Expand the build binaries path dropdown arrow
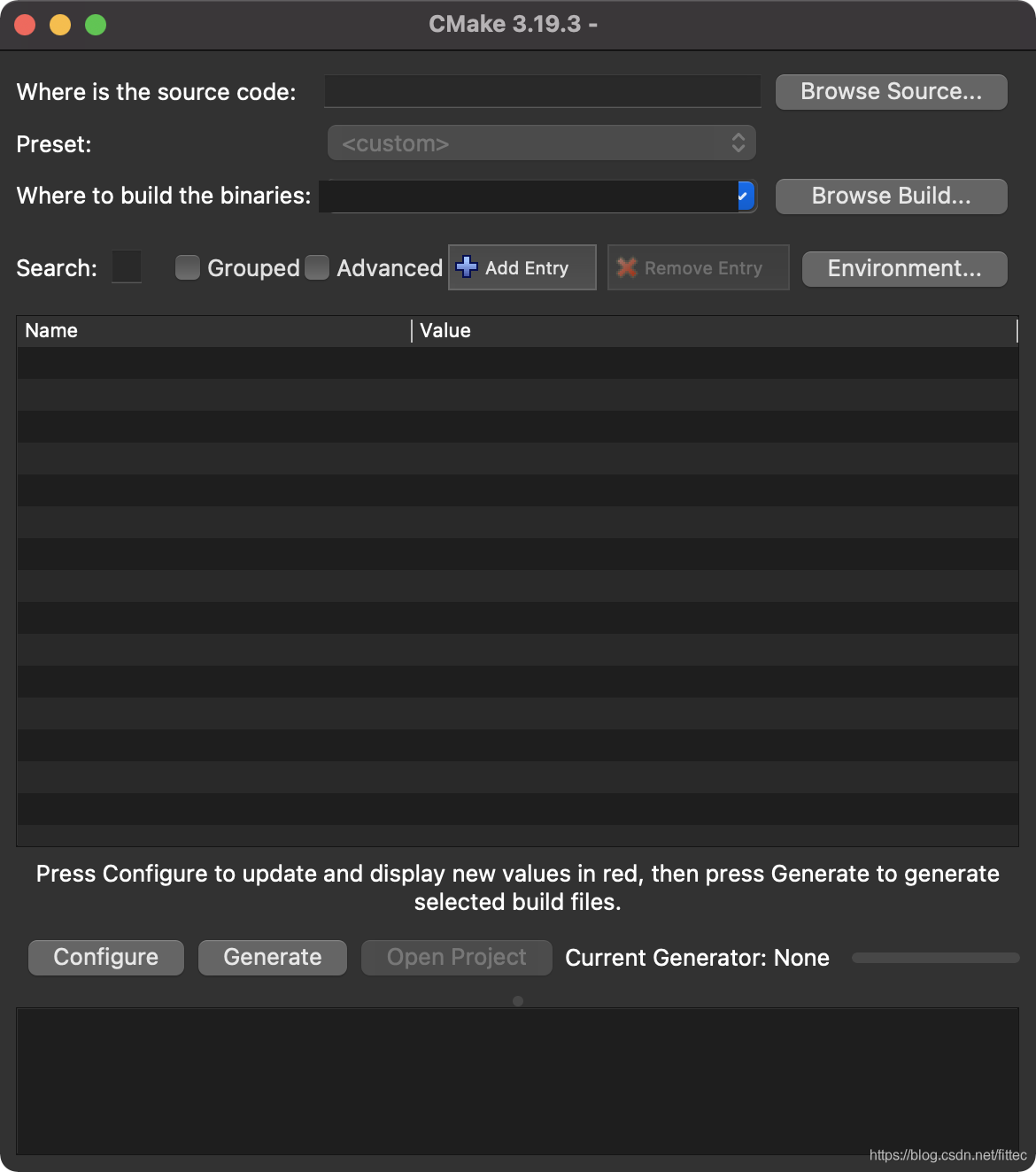The width and height of the screenshot is (1036, 1172). point(746,196)
